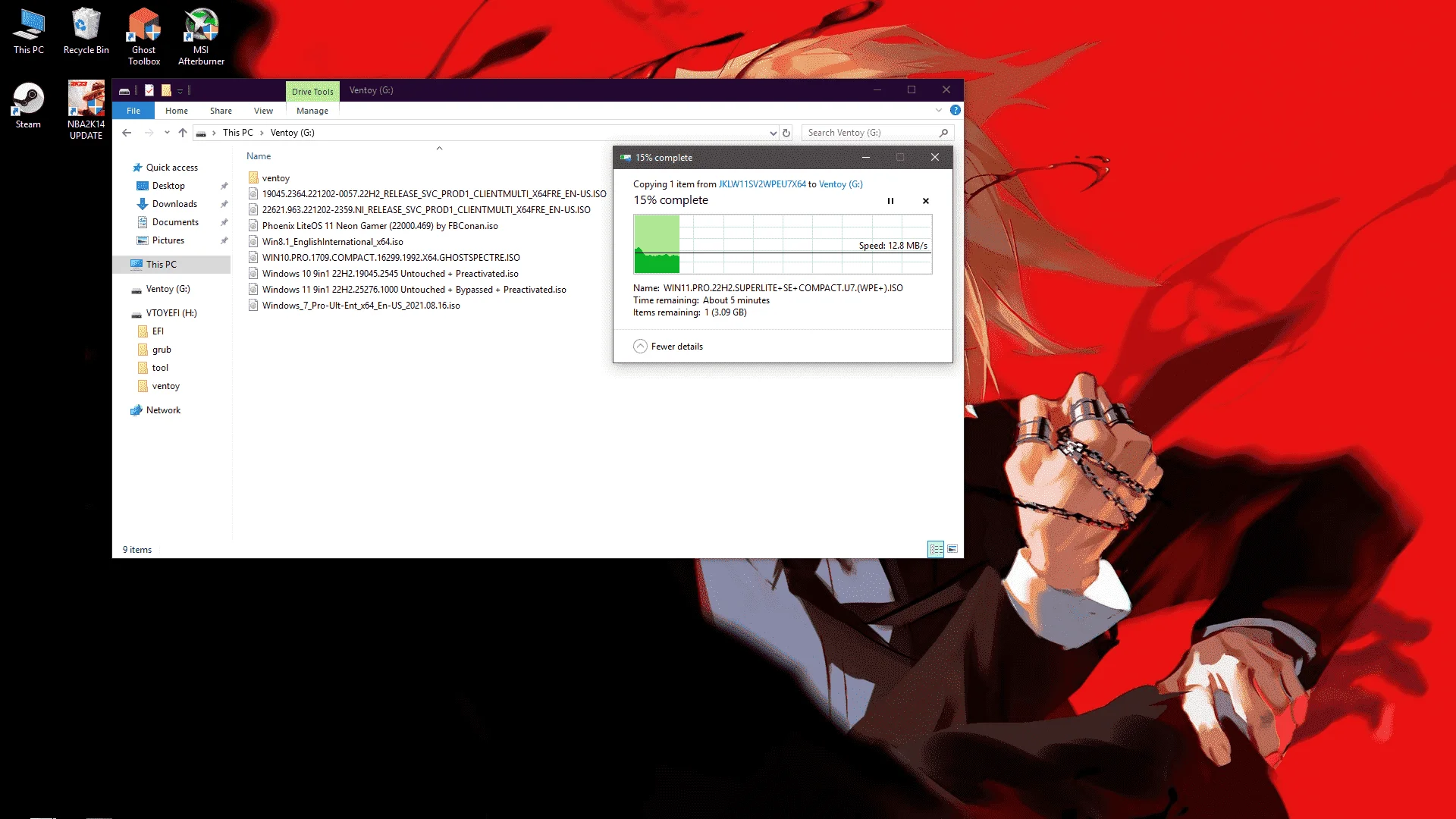Select Network in navigation pane
The image size is (1456, 819).
(x=163, y=410)
